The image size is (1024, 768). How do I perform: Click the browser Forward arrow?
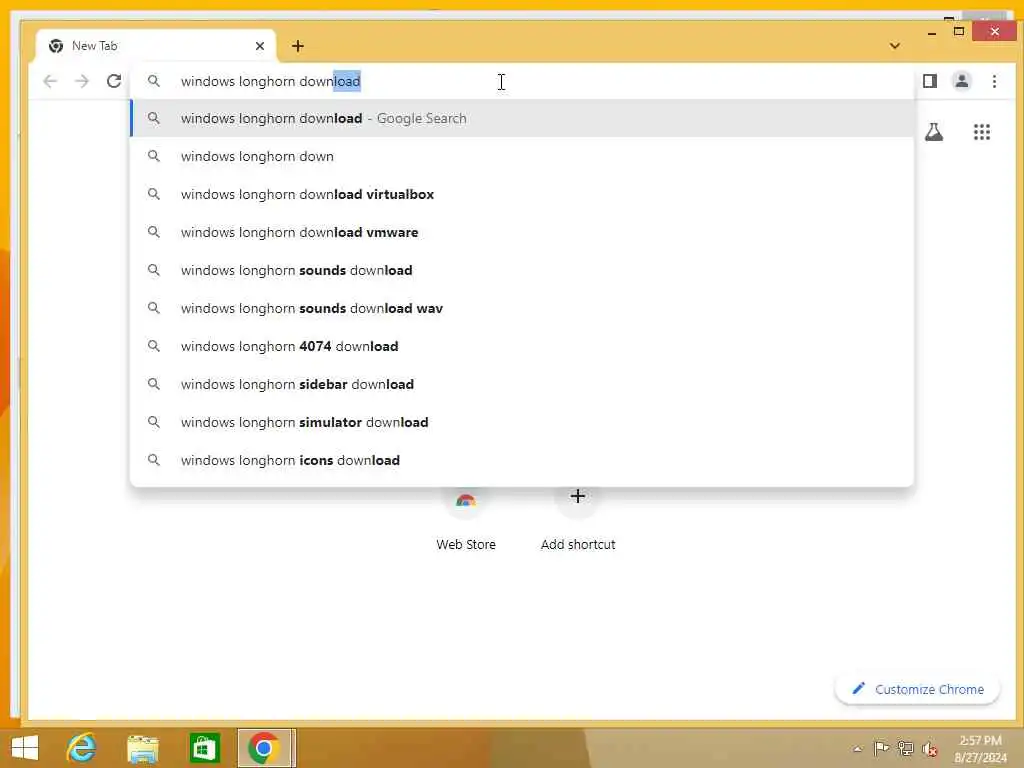[x=82, y=81]
